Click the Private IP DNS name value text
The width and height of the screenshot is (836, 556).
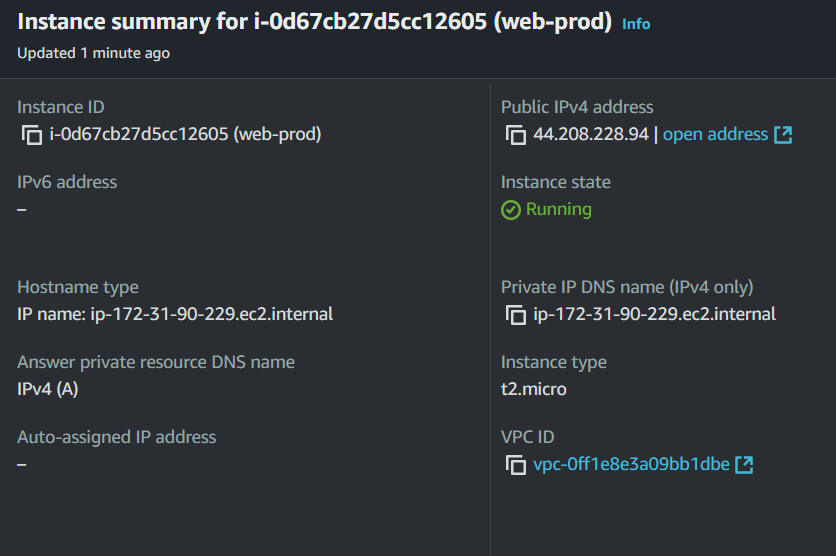click(654, 314)
